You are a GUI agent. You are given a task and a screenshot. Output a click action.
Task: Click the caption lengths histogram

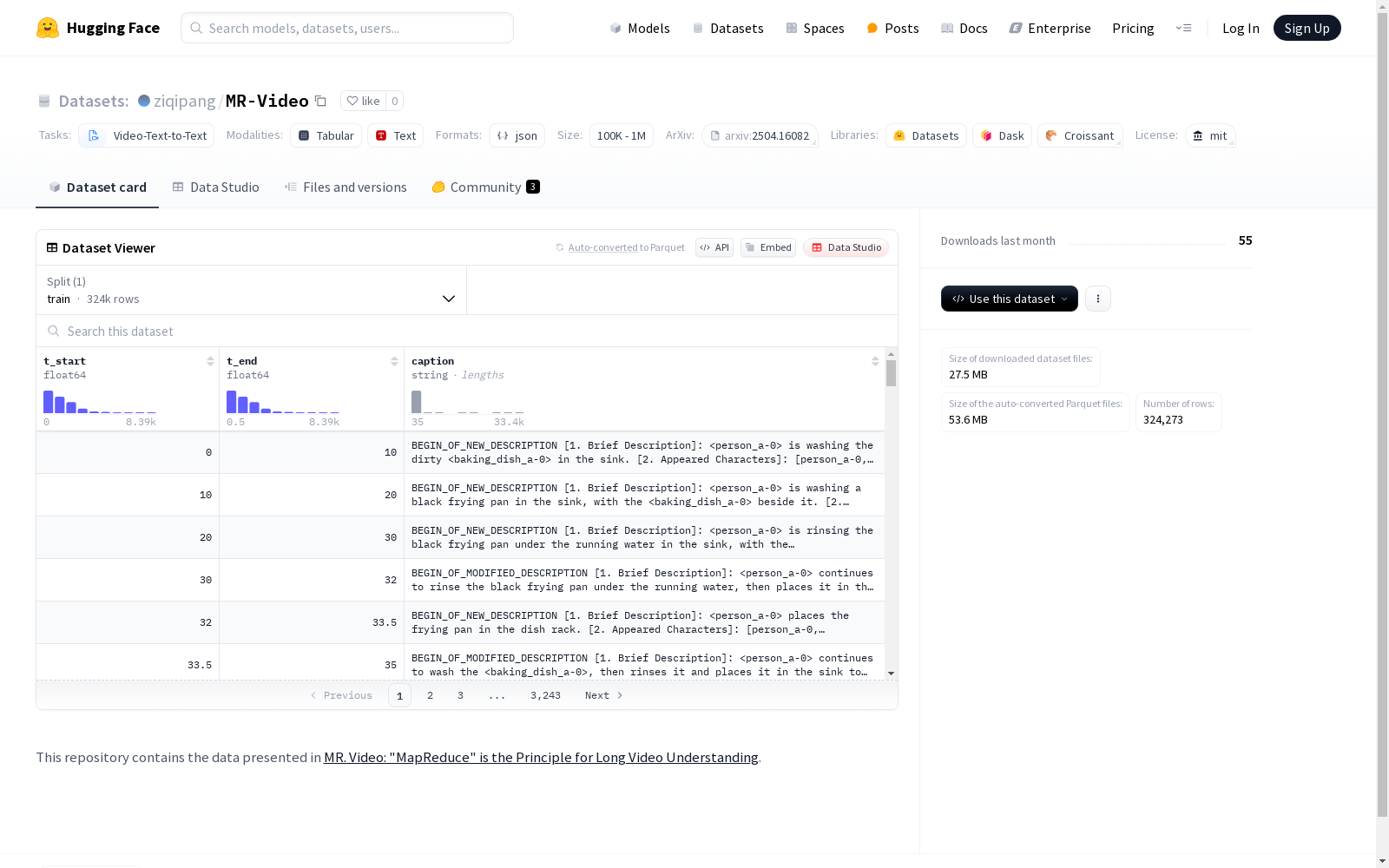click(468, 402)
